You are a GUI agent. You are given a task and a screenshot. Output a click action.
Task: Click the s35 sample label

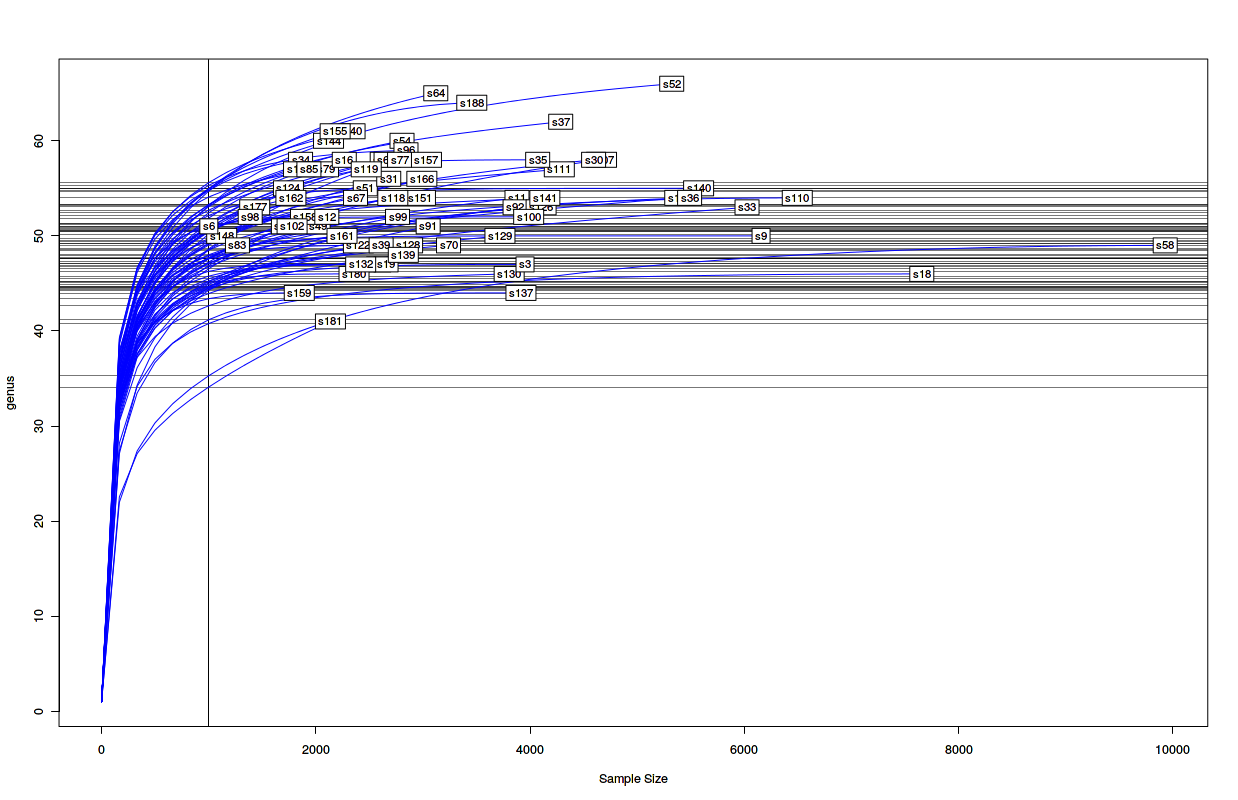[x=537, y=160]
